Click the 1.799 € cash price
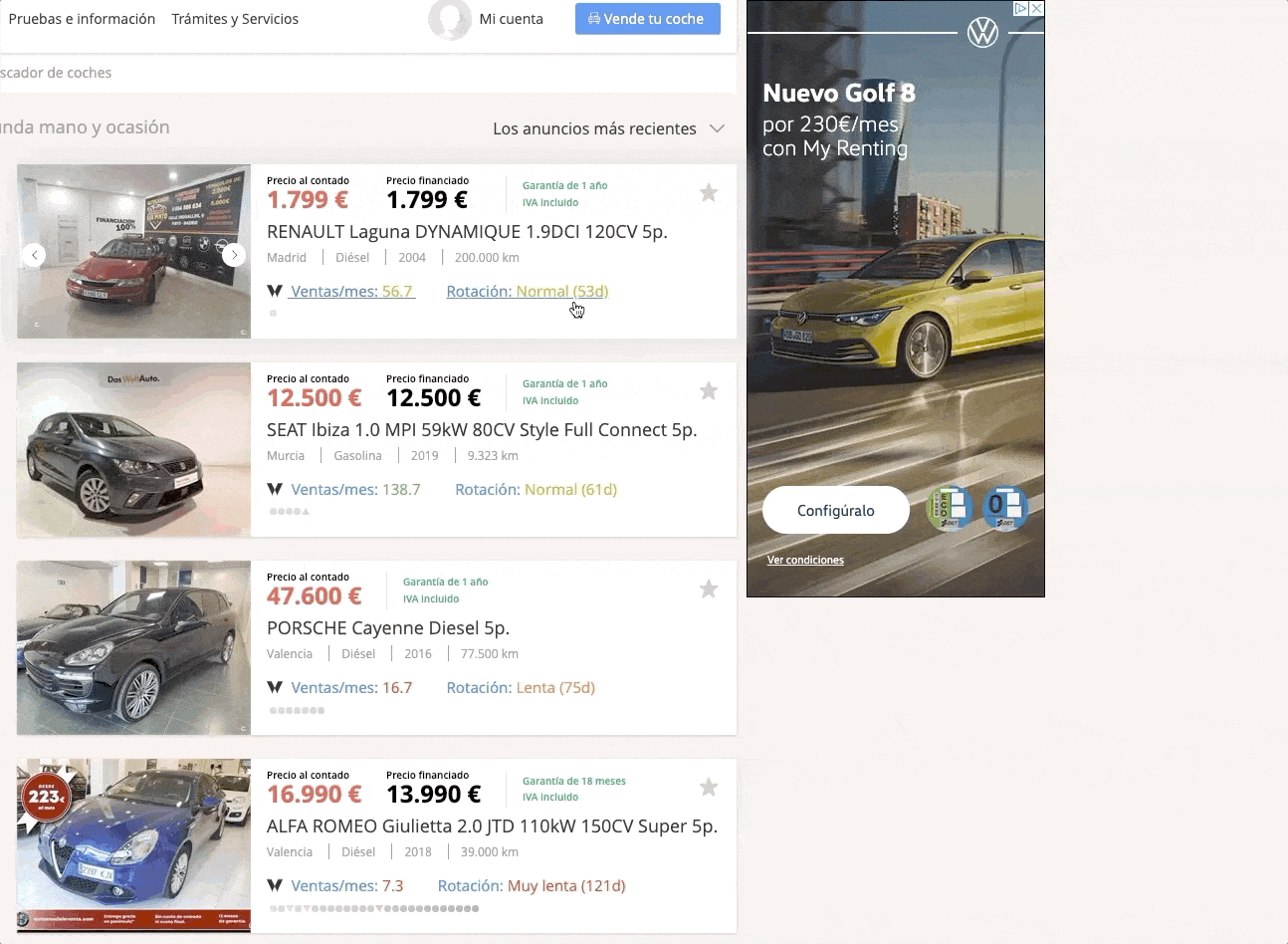This screenshot has height=944, width=1288. point(308,199)
